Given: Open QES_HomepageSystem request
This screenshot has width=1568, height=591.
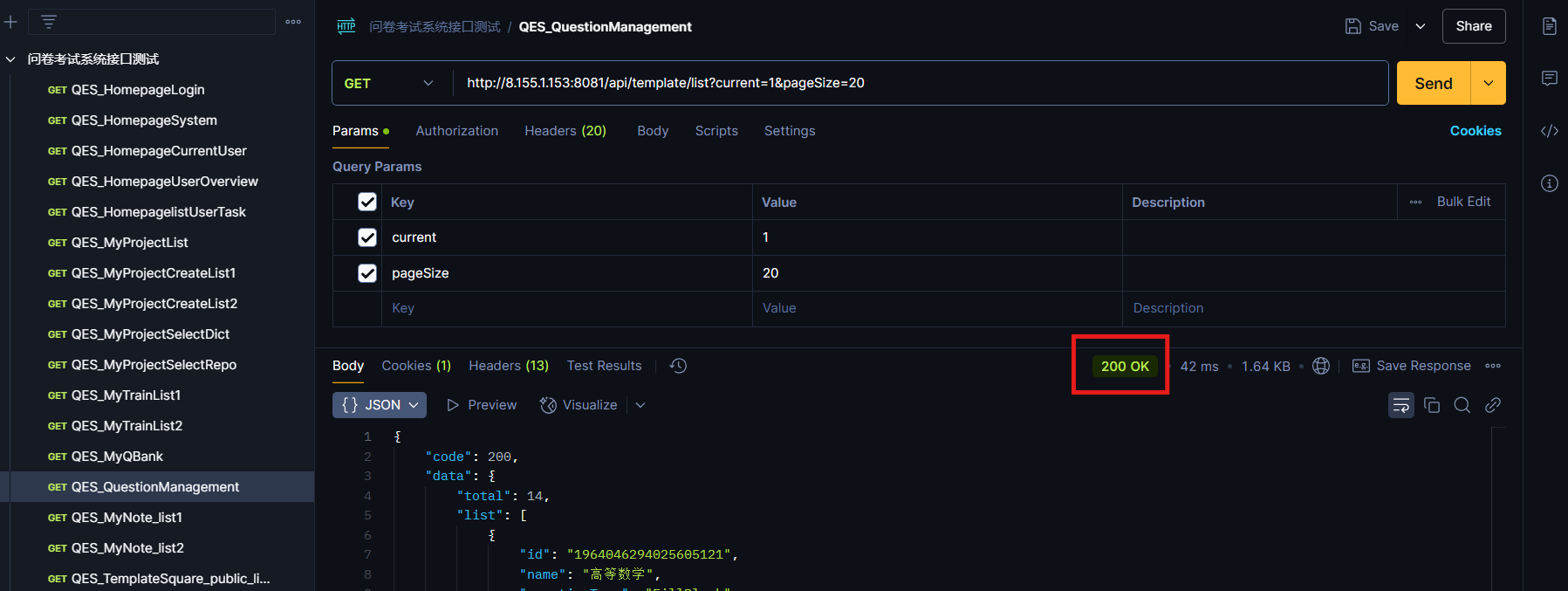Looking at the screenshot, I should 144,120.
